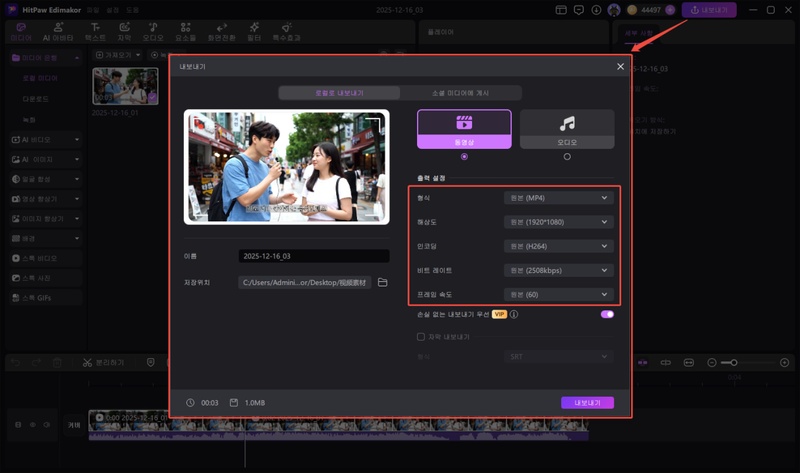Open 스톡 사진 in sidebar
The height and width of the screenshot is (473, 800).
45,278
